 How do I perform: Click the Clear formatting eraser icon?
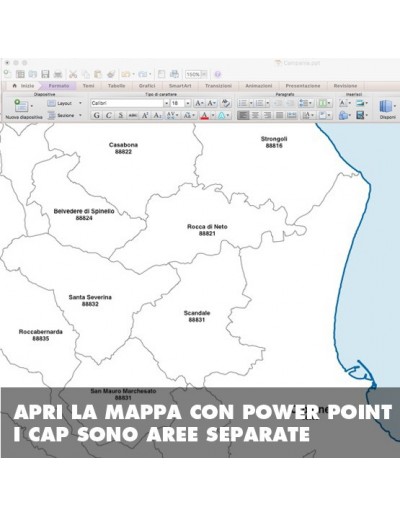tap(226, 103)
